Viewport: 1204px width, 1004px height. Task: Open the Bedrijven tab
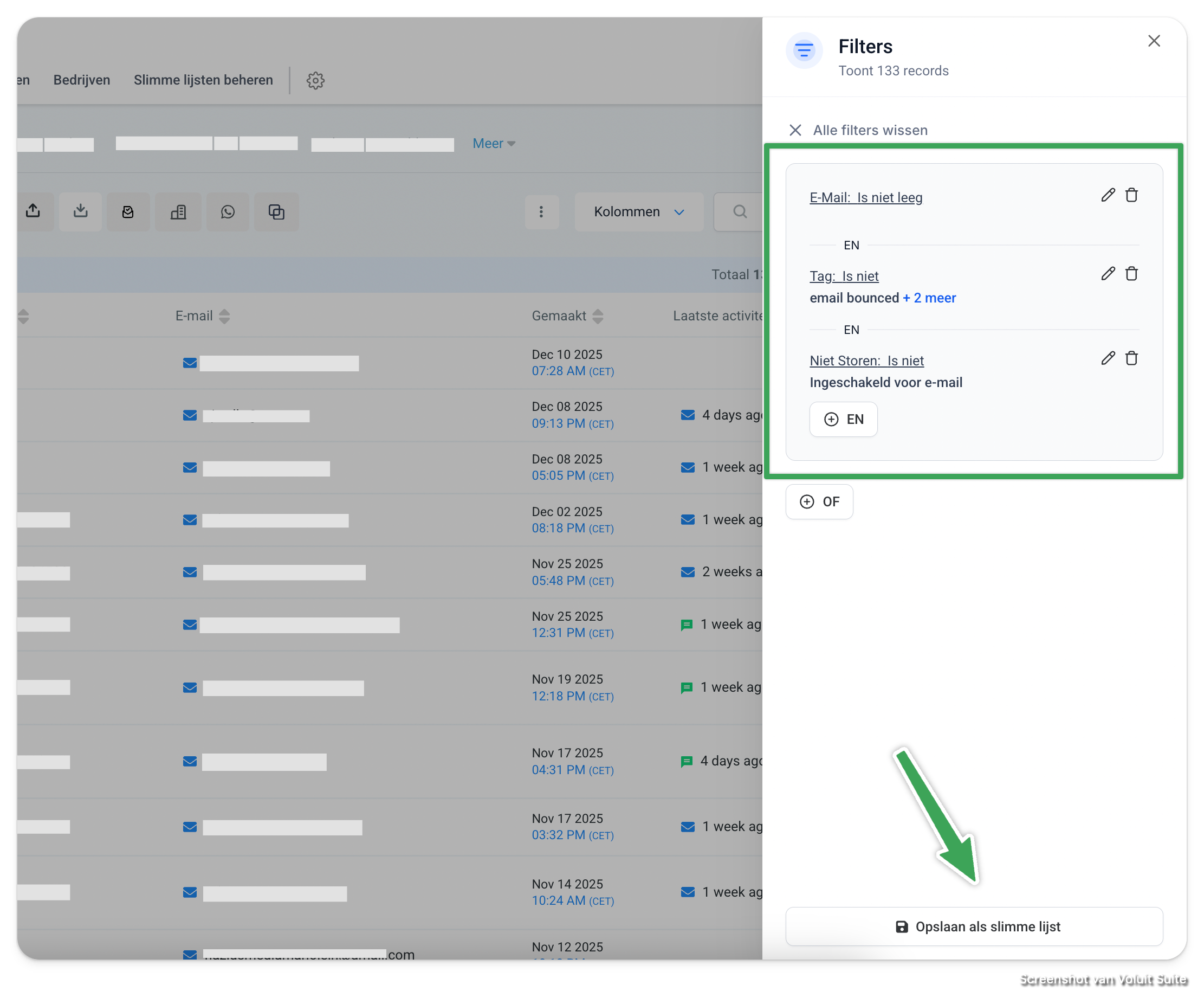(81, 80)
